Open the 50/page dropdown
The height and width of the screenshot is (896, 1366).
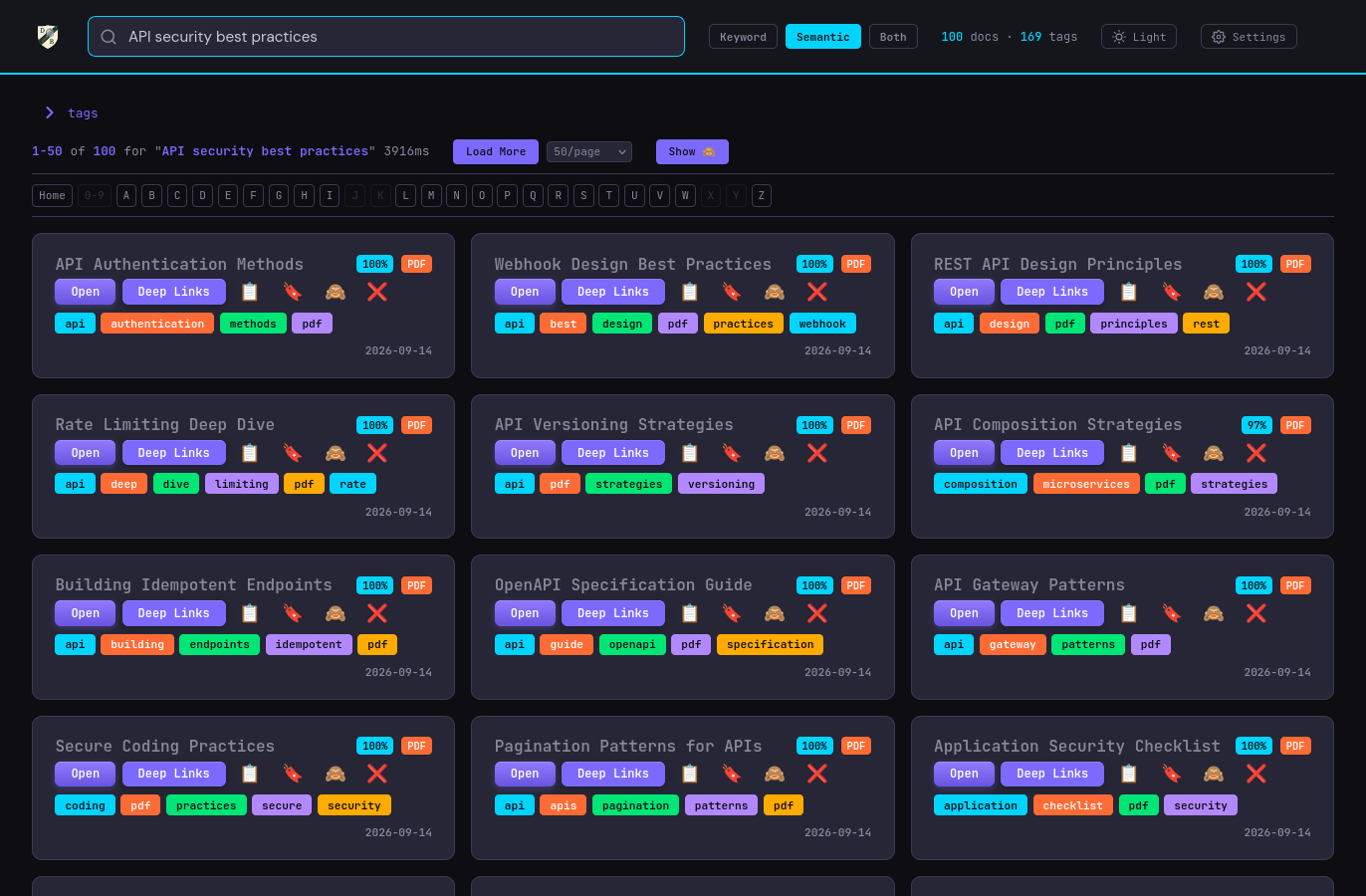pyautogui.click(x=589, y=151)
